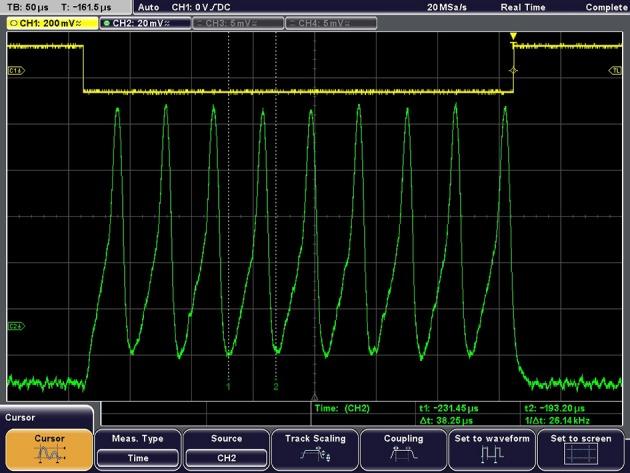Click the yellow C1 ground level marker
The image size is (630, 473).
(14, 70)
